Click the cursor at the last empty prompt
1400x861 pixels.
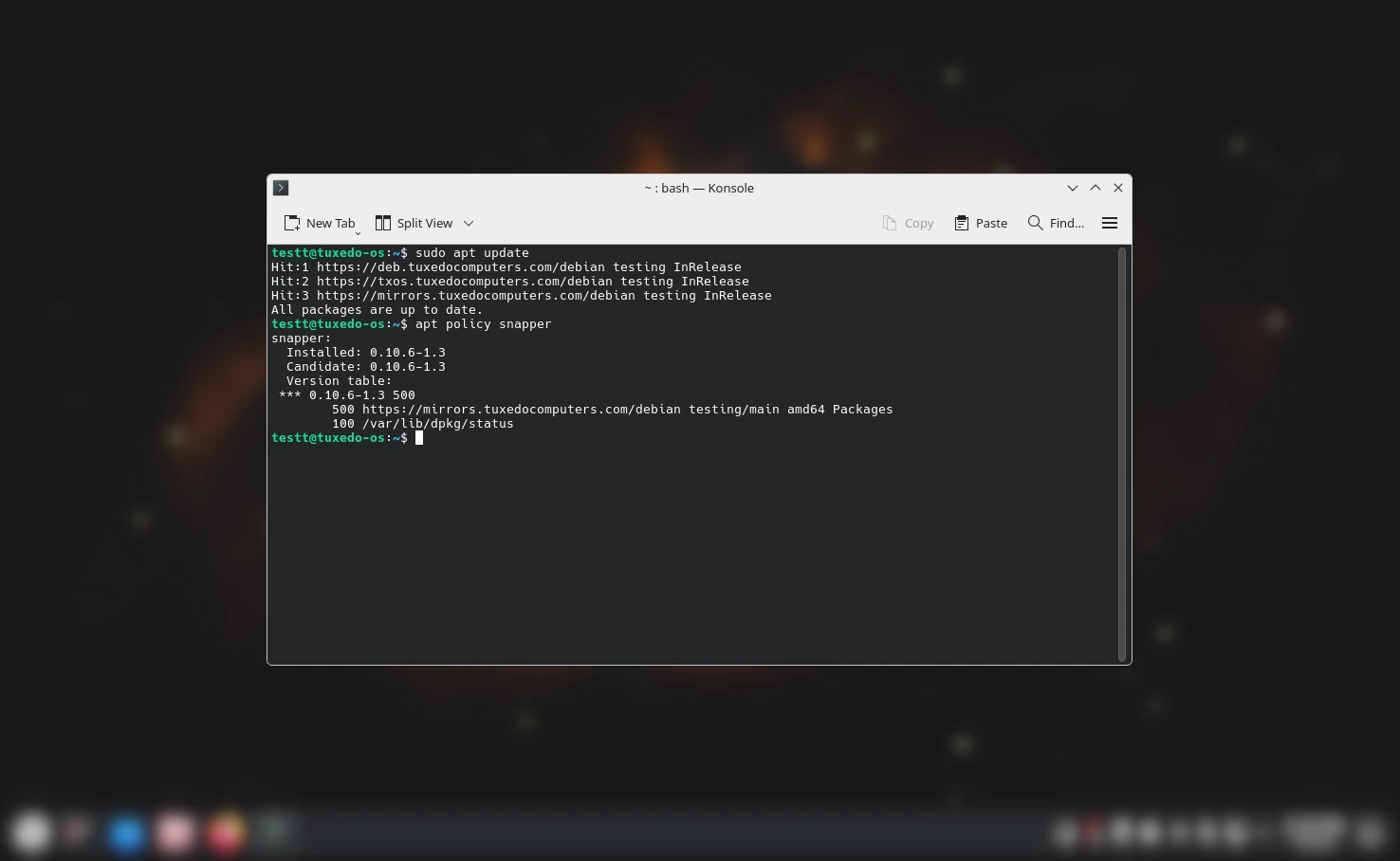(x=419, y=438)
